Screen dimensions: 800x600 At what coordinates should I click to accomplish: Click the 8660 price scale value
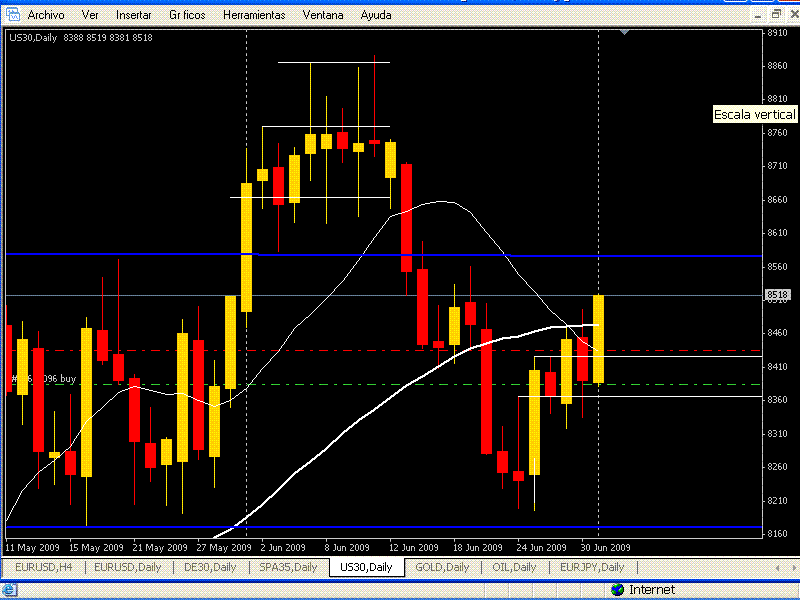click(777, 199)
